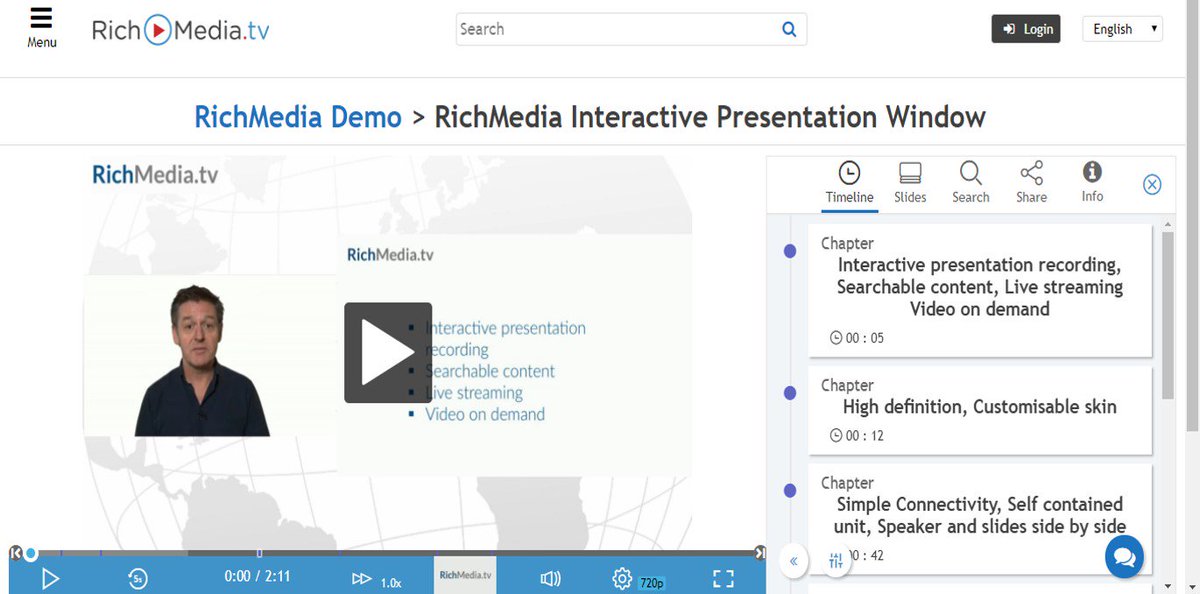Screen dimensions: 1200x594
Task: Close the interactive sidebar panel
Action: coord(1152,184)
